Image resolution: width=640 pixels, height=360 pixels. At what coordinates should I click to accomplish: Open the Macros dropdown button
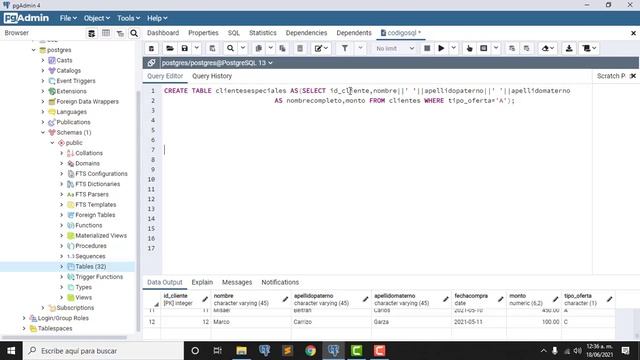click(x=589, y=49)
